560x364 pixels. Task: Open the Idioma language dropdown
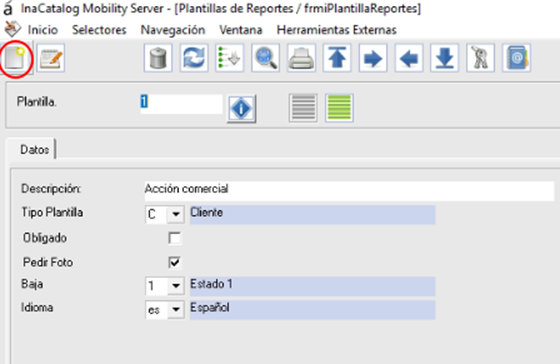point(176,309)
